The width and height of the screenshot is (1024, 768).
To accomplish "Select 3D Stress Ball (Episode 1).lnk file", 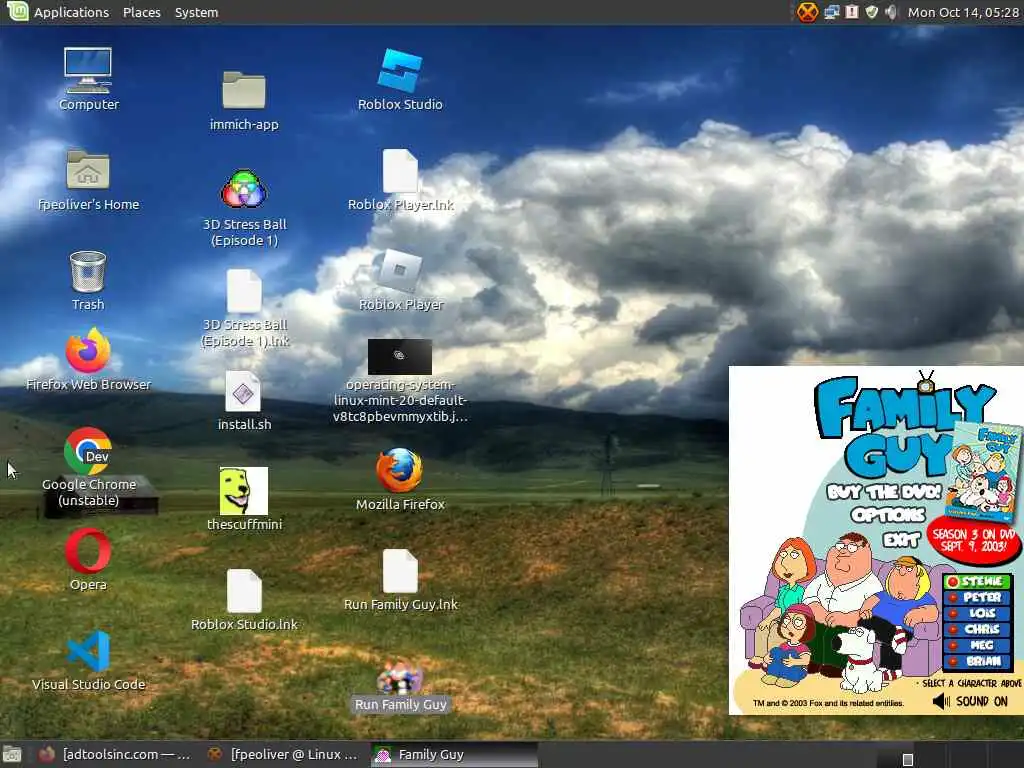I will point(244,291).
